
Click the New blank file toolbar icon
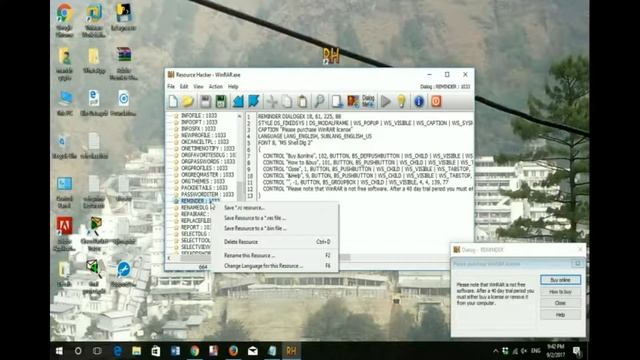pos(173,101)
